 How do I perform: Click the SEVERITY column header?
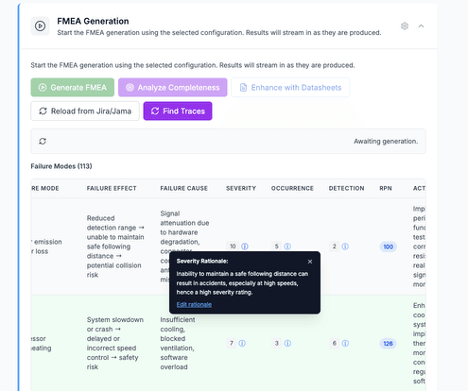(241, 188)
